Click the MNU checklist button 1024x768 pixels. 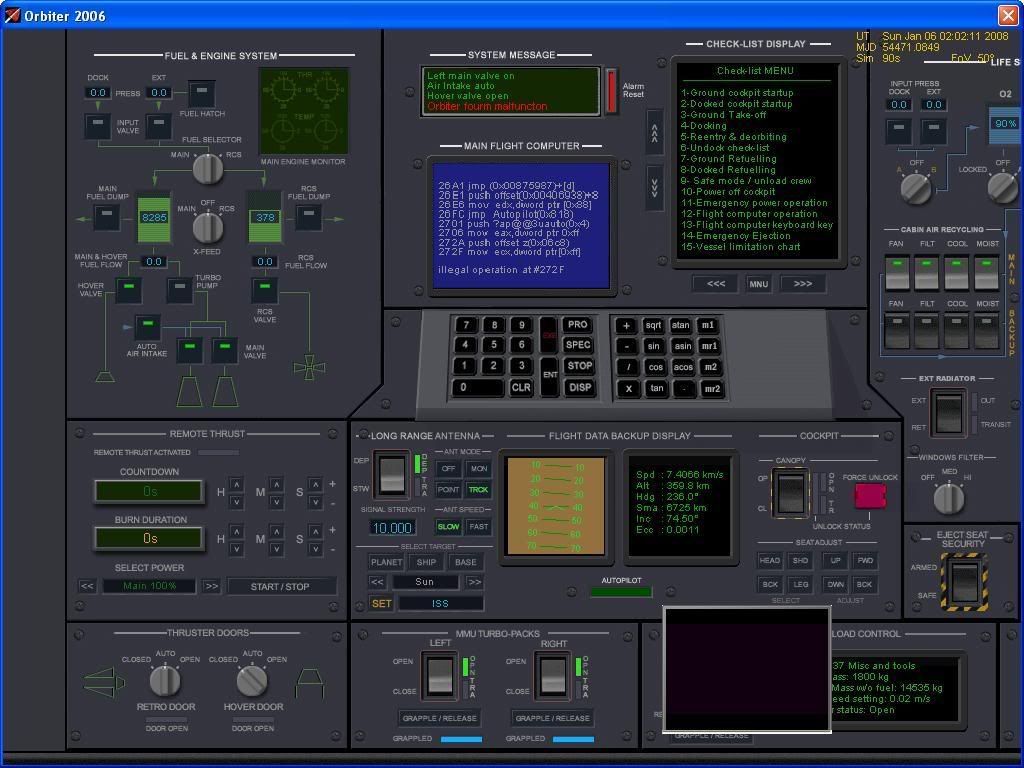(758, 284)
